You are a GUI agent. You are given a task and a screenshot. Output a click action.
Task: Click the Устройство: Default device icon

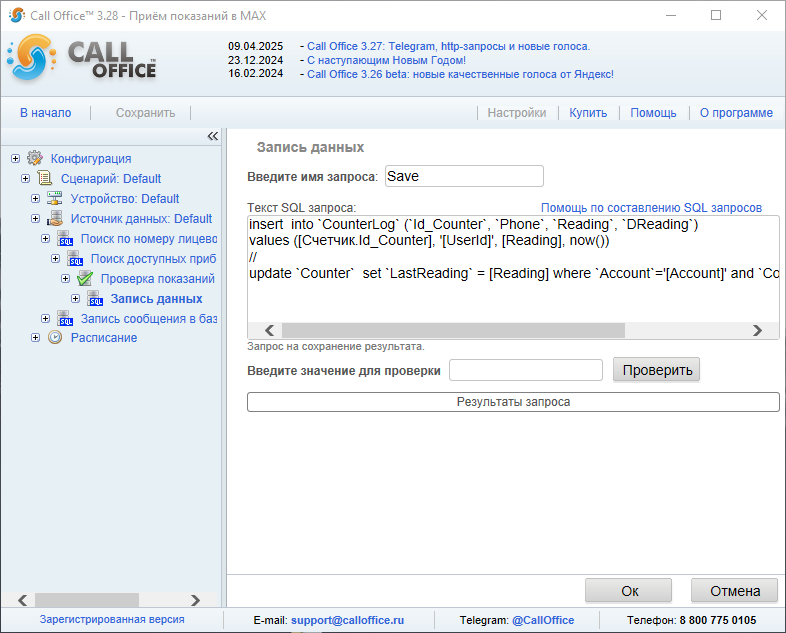[x=55, y=198]
